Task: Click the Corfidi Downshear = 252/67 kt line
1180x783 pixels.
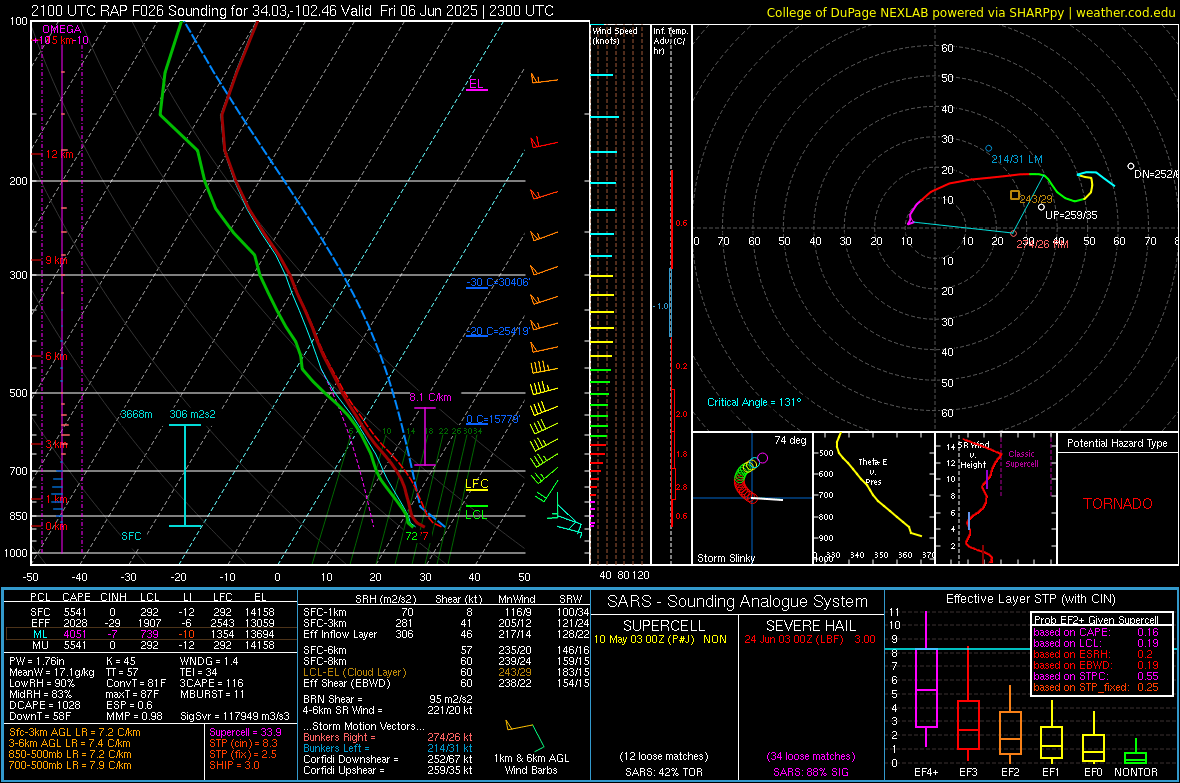Action: 388,759
